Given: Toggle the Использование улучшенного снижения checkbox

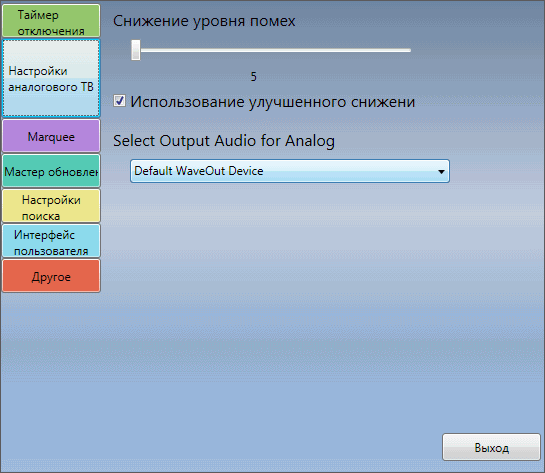Looking at the screenshot, I should (119, 101).
